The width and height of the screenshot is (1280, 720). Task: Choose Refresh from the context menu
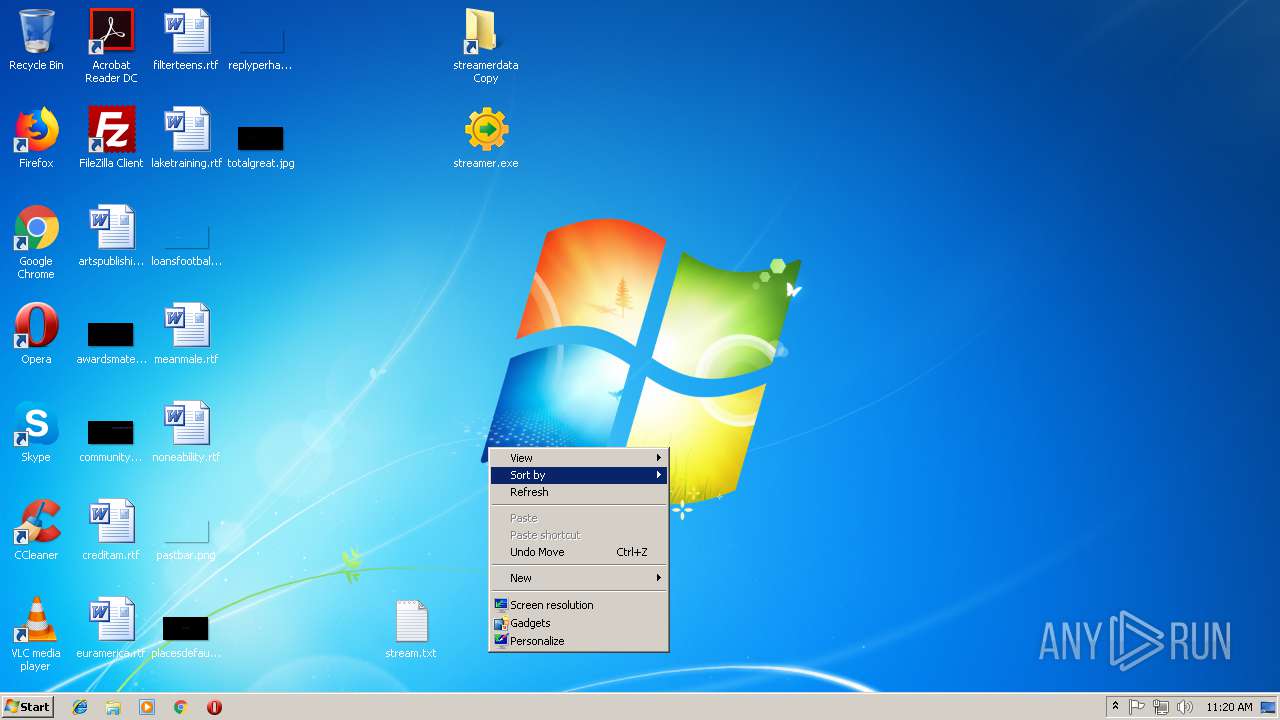tap(579, 492)
